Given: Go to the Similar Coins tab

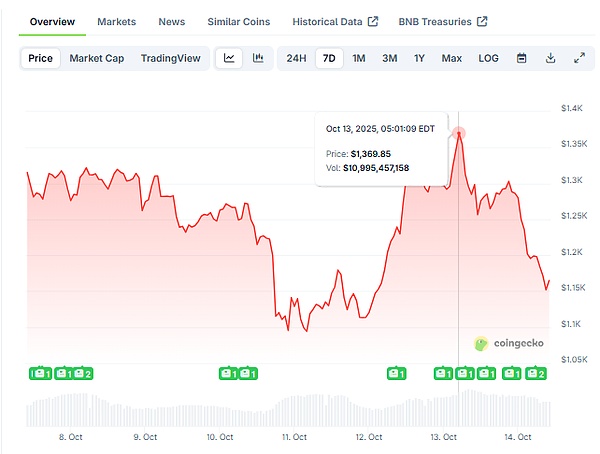Looking at the screenshot, I should pyautogui.click(x=238, y=21).
